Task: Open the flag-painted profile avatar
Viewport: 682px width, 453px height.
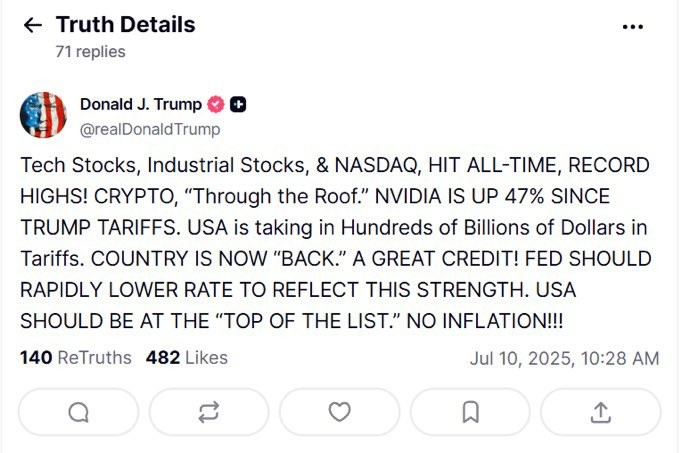Action: (43, 115)
